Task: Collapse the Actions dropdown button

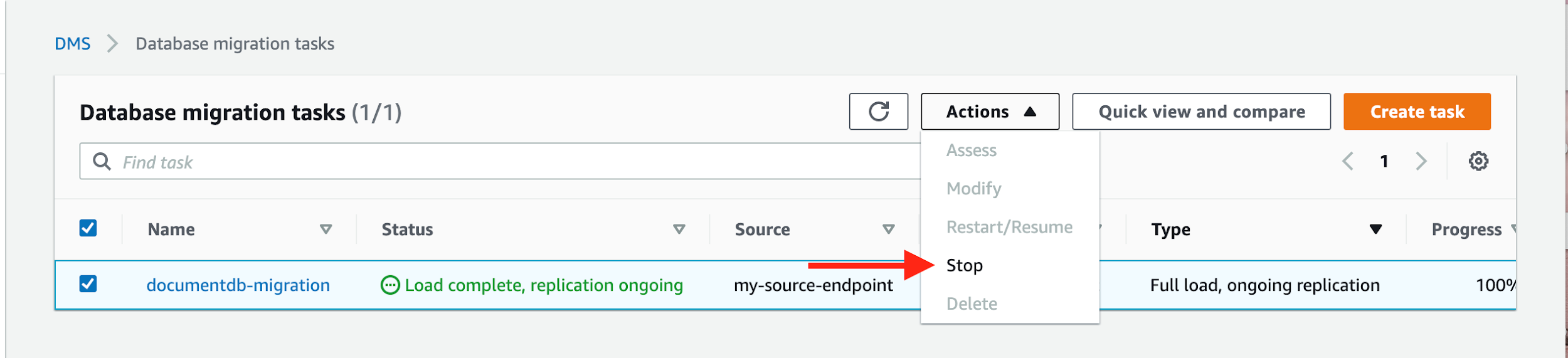Action: pos(990,112)
